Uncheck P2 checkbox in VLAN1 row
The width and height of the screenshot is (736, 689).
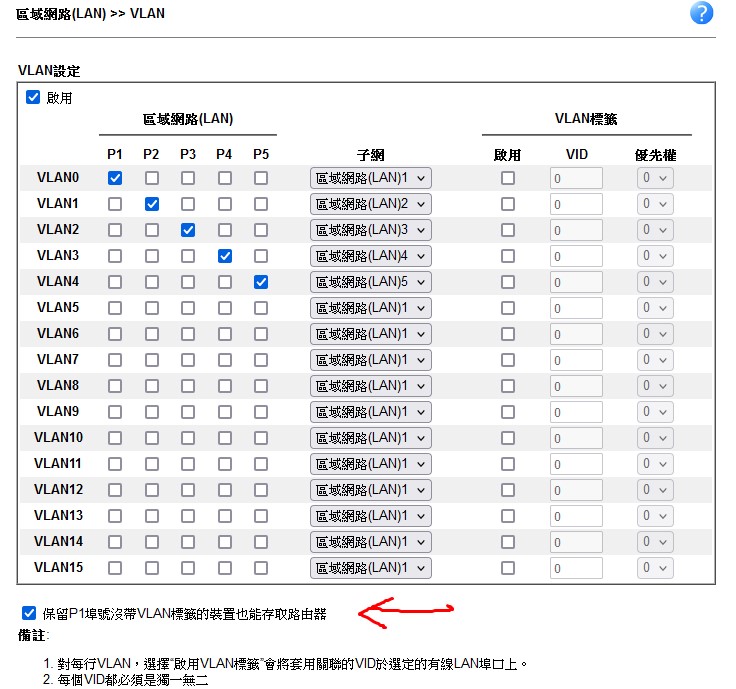(152, 204)
